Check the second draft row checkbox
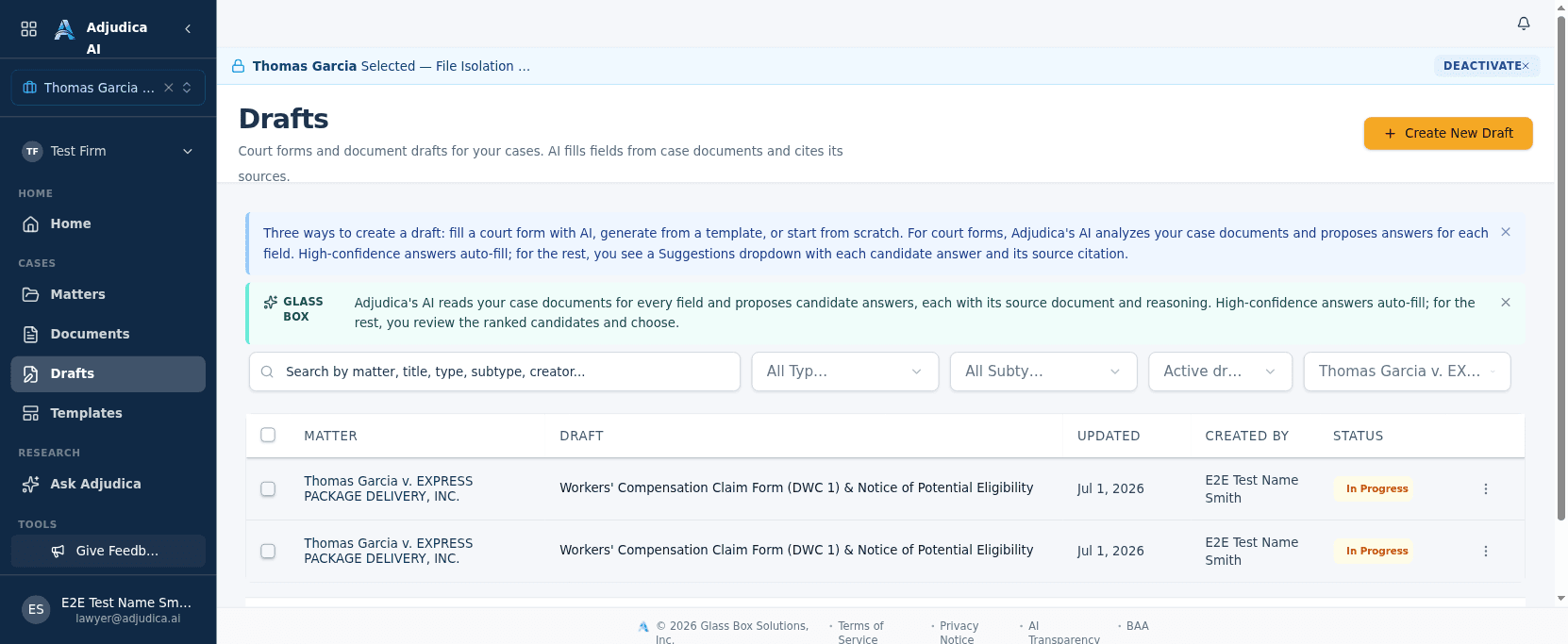 coord(268,551)
